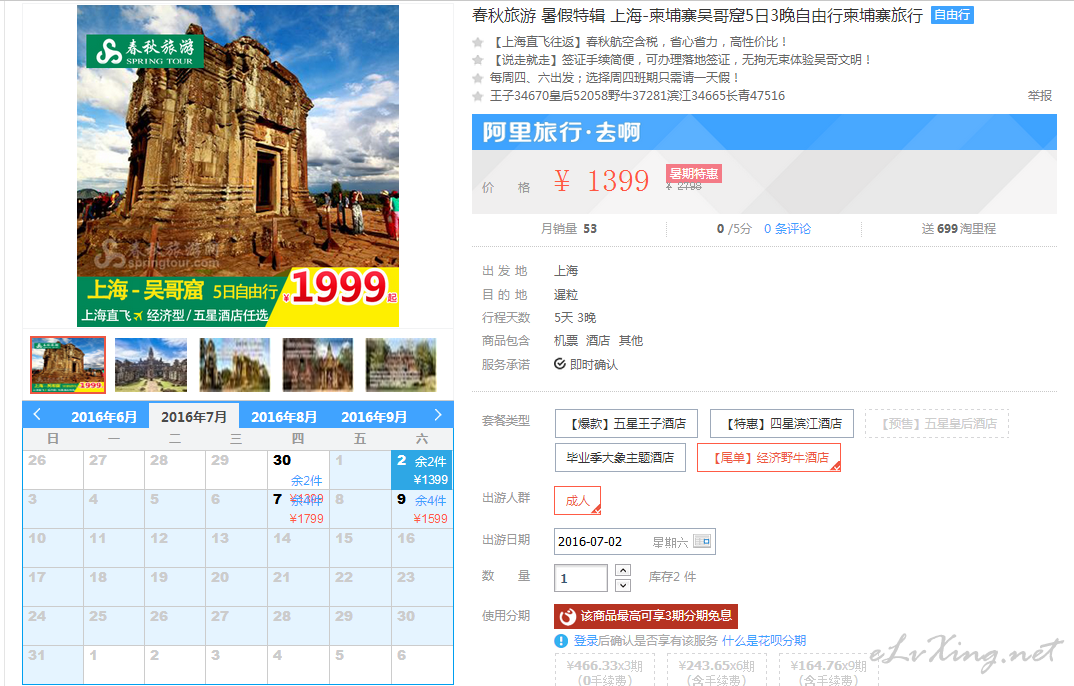The height and width of the screenshot is (686, 1074).
Task: Click the star icon before 王子34670
Action: point(478,96)
